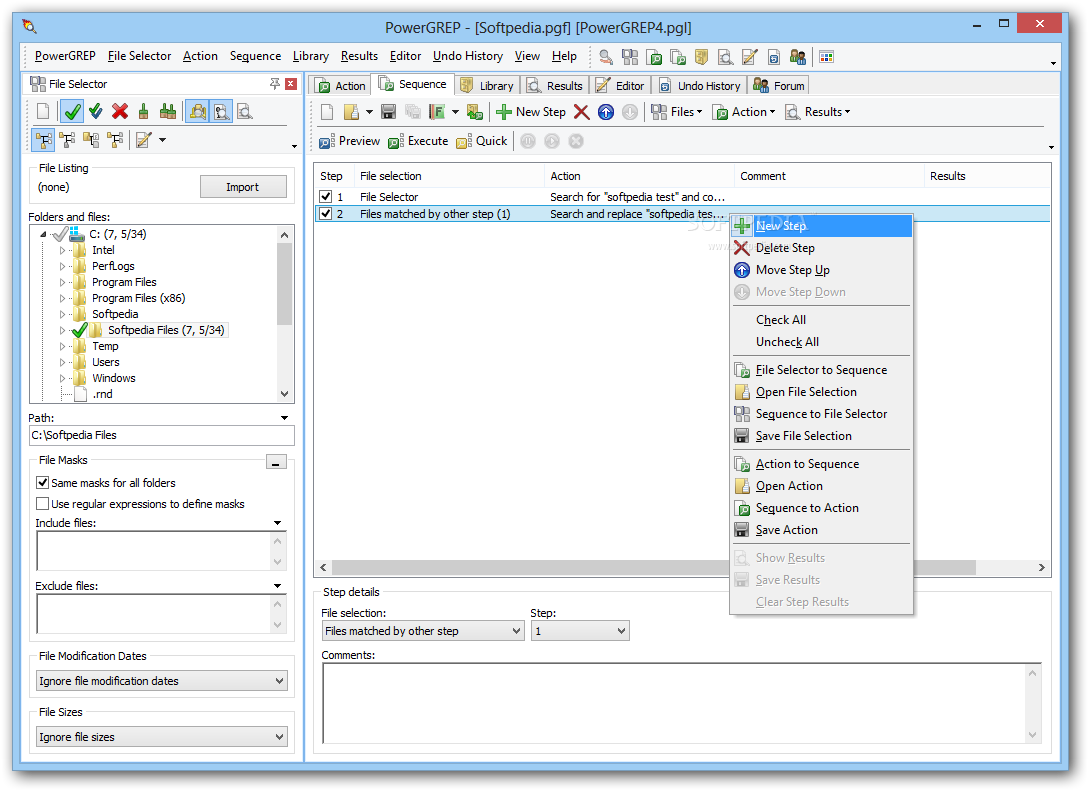The width and height of the screenshot is (1089, 791).
Task: Click the Include files text box
Action: click(x=154, y=551)
